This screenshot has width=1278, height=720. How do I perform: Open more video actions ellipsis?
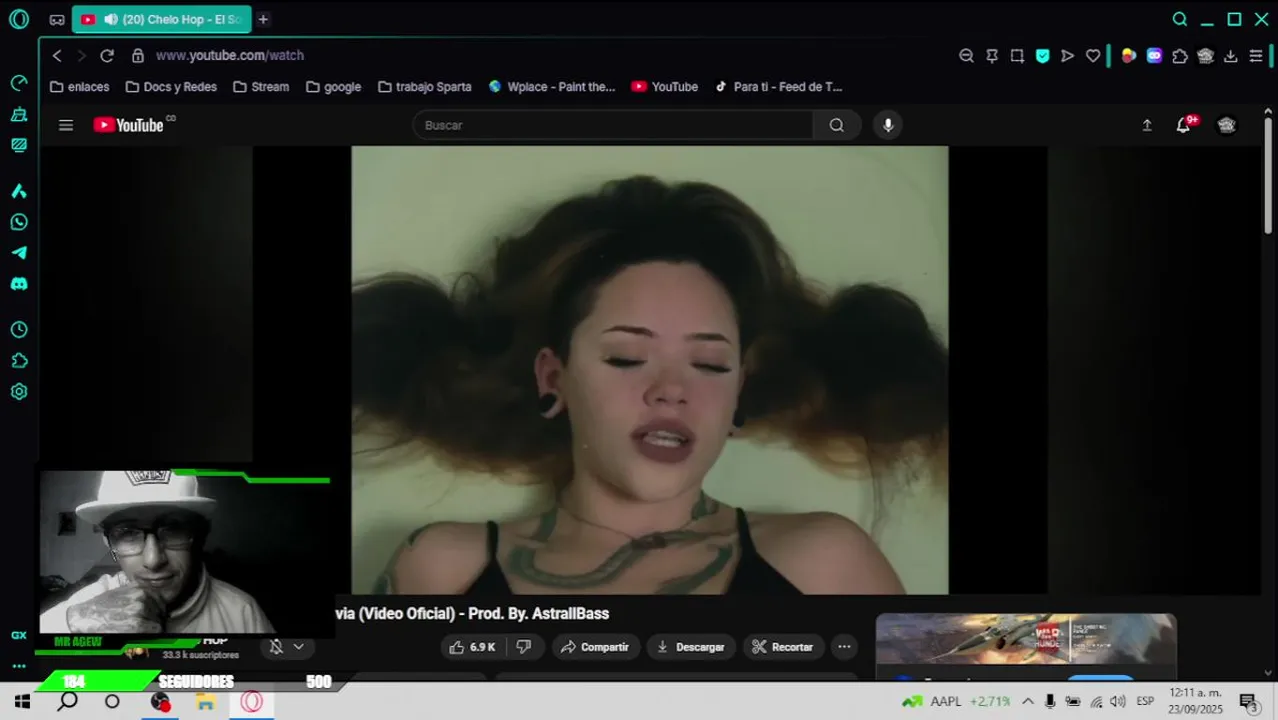click(844, 647)
